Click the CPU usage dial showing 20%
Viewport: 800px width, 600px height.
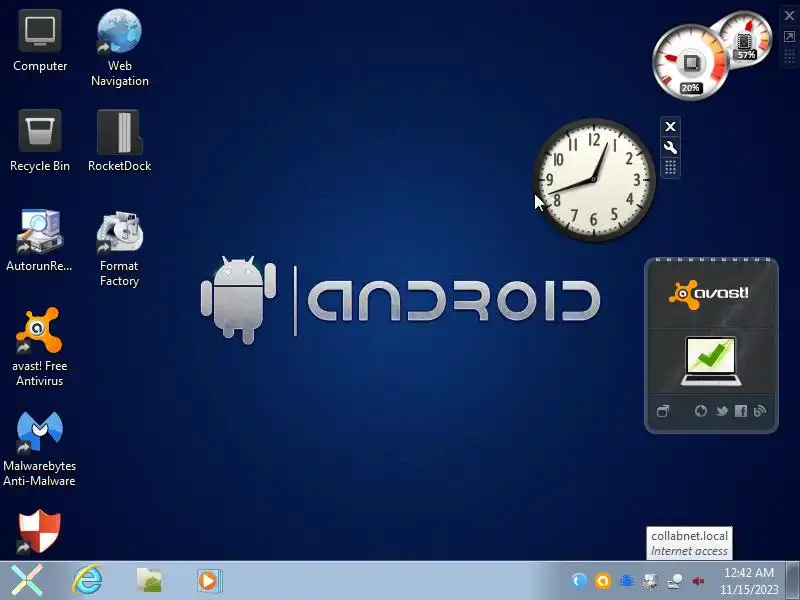tap(690, 62)
